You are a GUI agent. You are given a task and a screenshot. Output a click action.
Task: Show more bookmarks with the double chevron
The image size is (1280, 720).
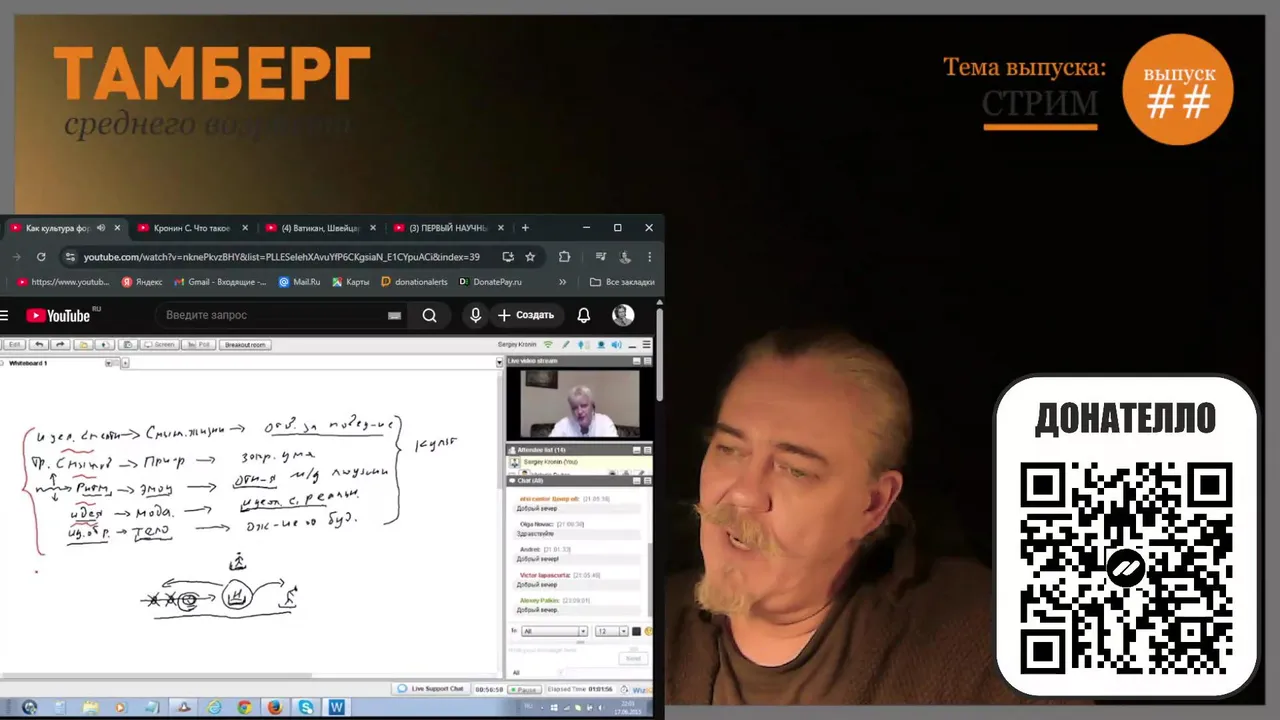pos(562,282)
